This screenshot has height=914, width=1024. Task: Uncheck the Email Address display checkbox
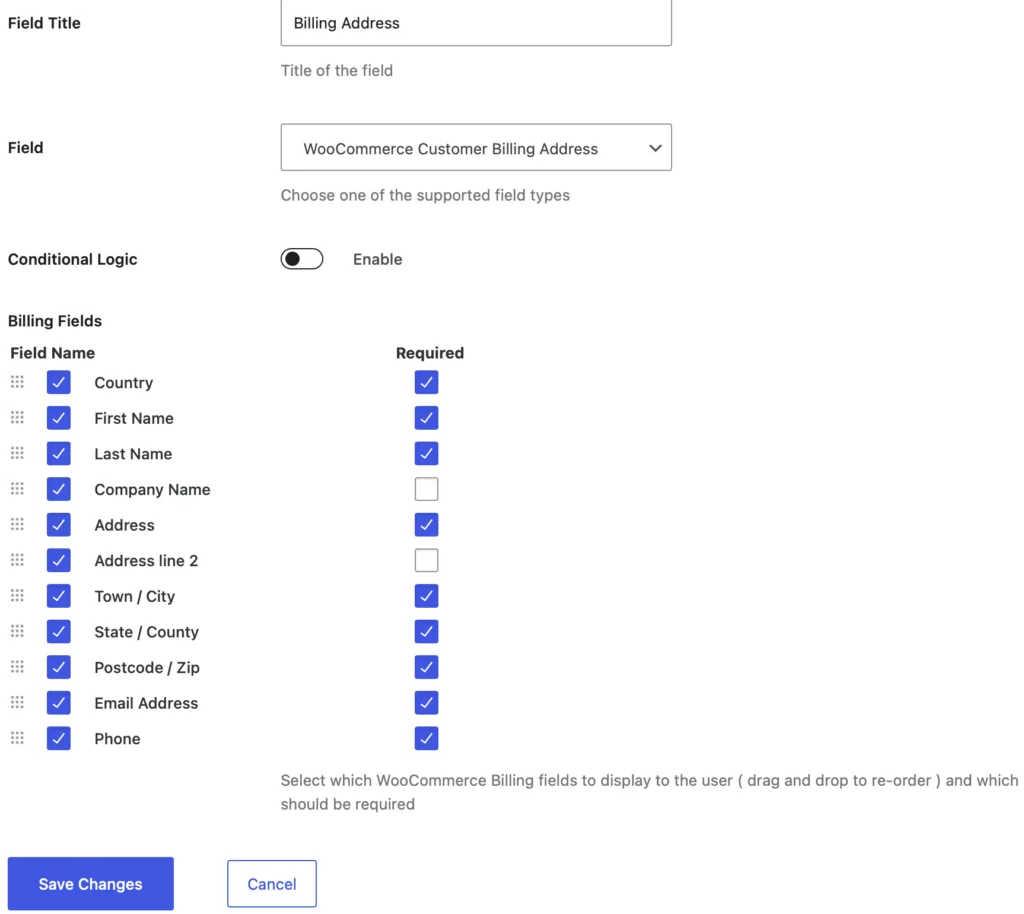[59, 702]
